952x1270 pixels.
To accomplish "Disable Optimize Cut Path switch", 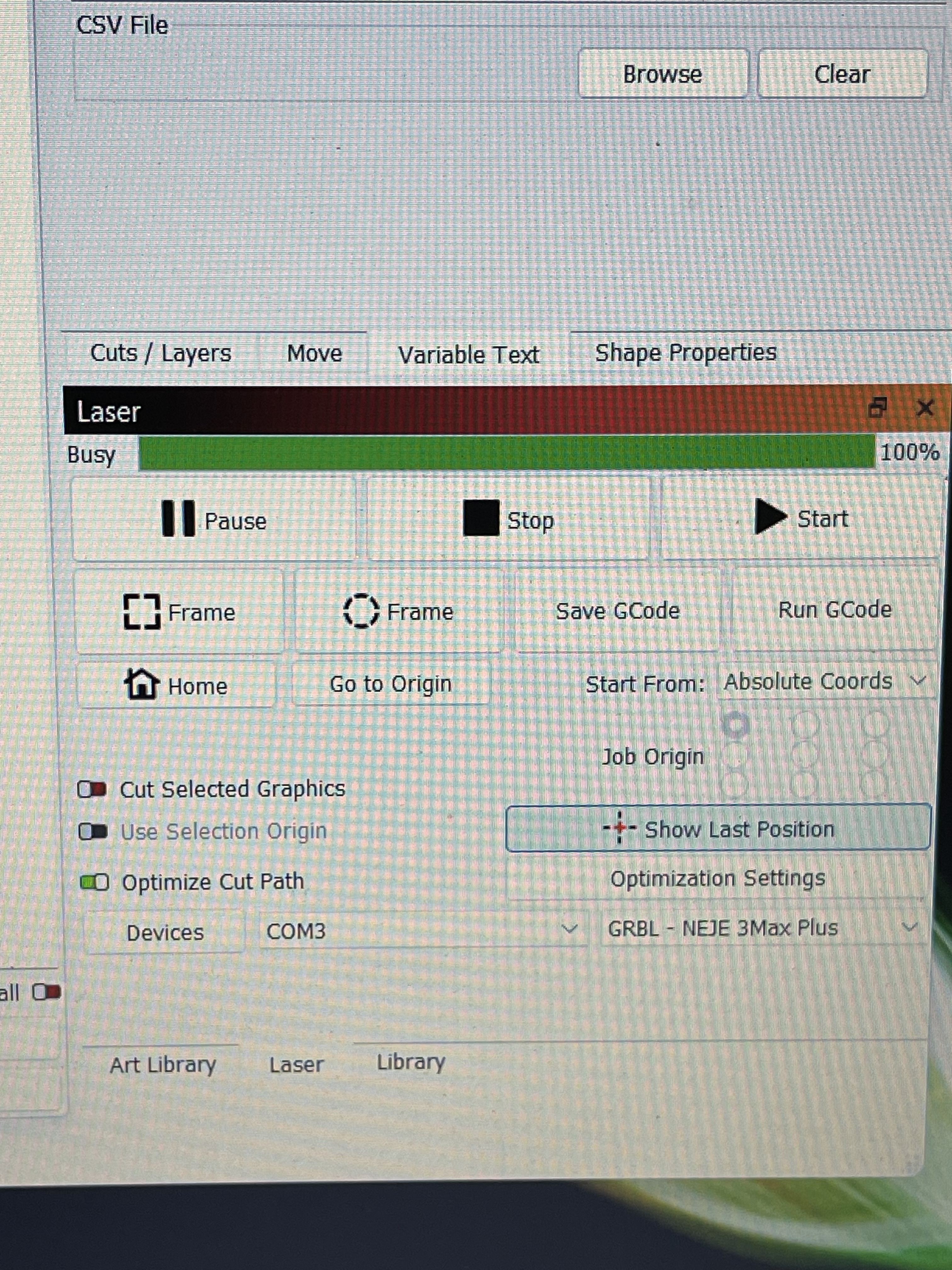I will [x=95, y=882].
